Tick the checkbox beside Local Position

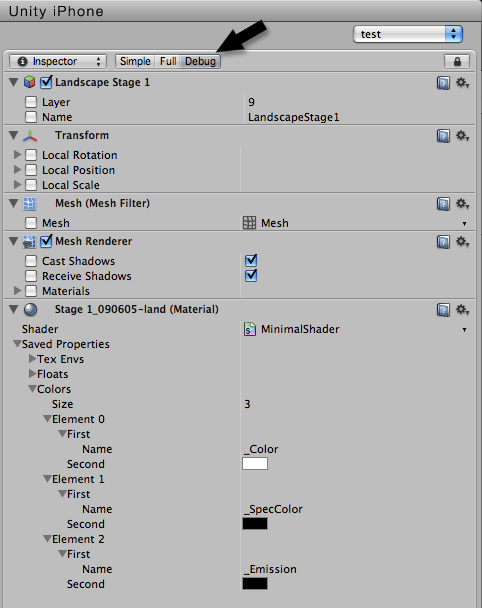tap(31, 170)
